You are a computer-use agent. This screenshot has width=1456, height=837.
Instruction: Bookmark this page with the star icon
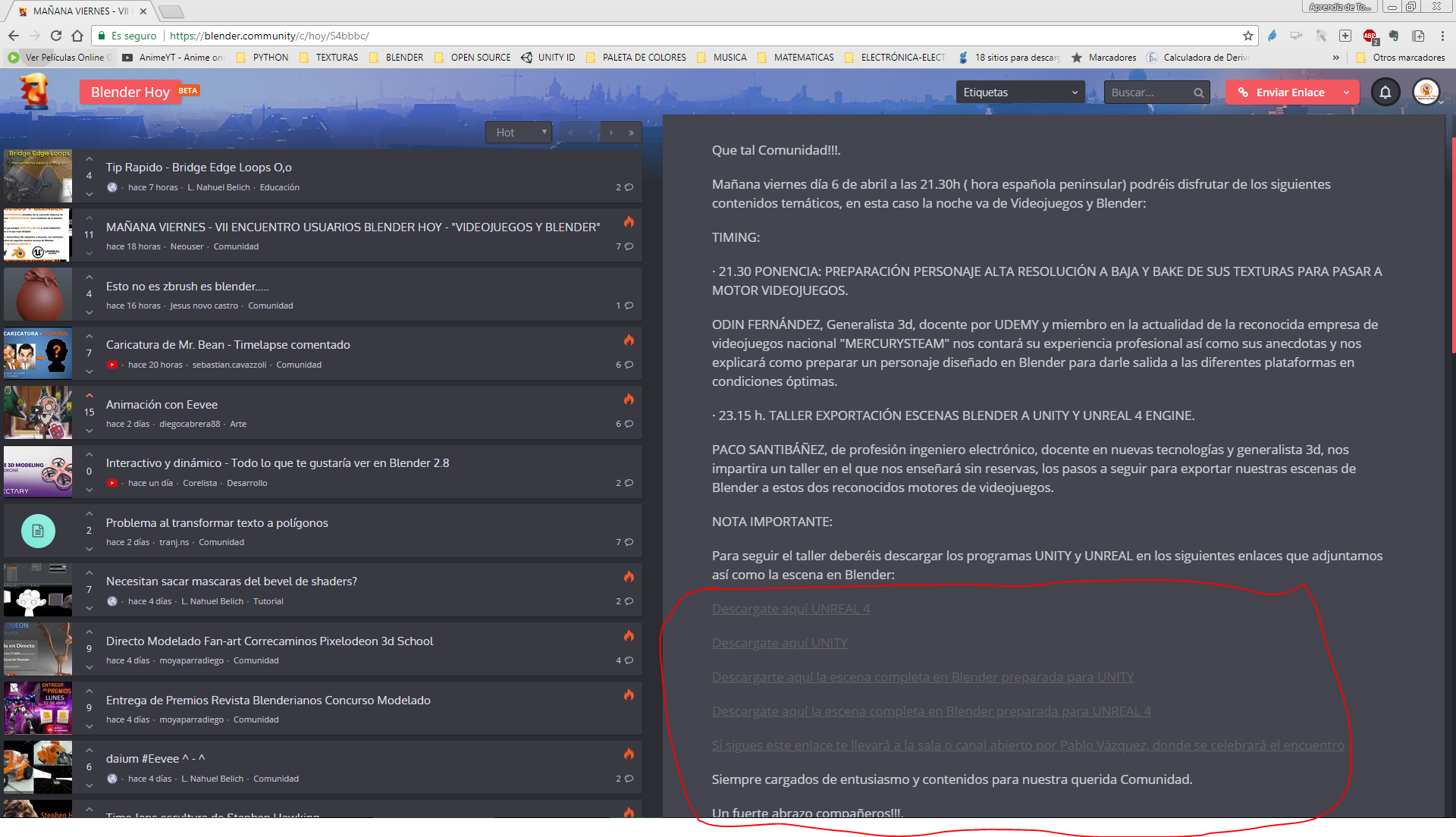coord(1247,36)
